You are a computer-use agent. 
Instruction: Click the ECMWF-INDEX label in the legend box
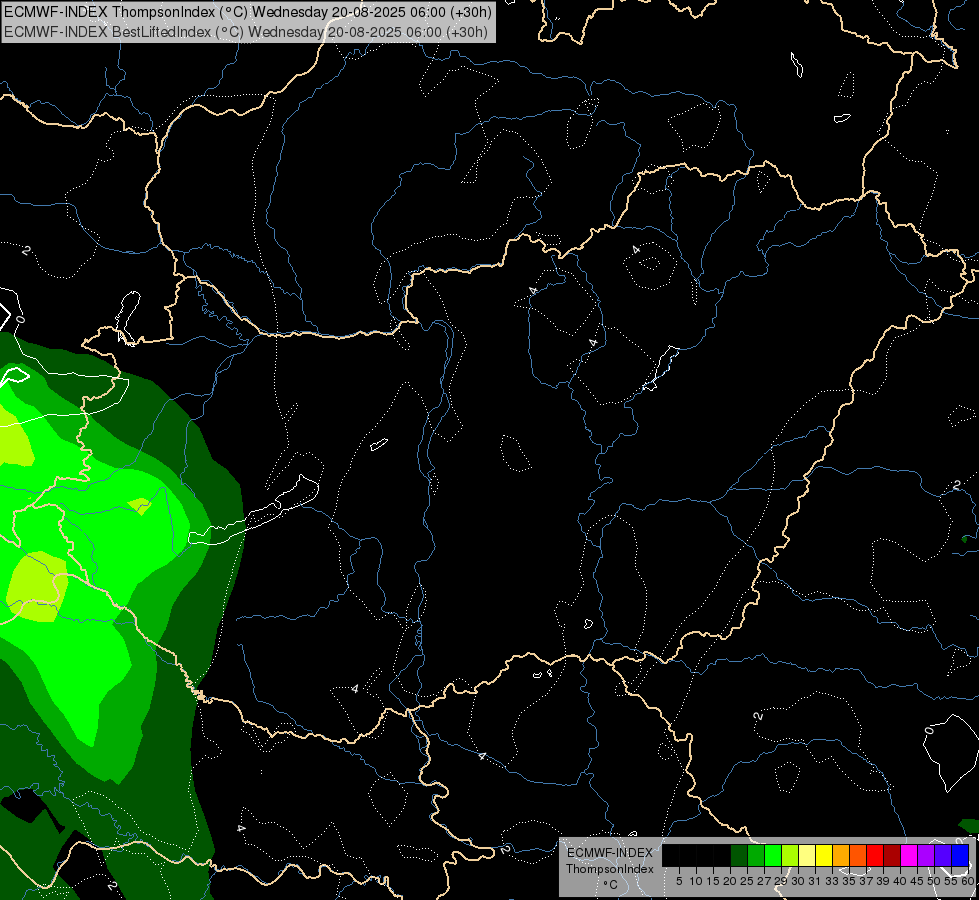tap(609, 853)
